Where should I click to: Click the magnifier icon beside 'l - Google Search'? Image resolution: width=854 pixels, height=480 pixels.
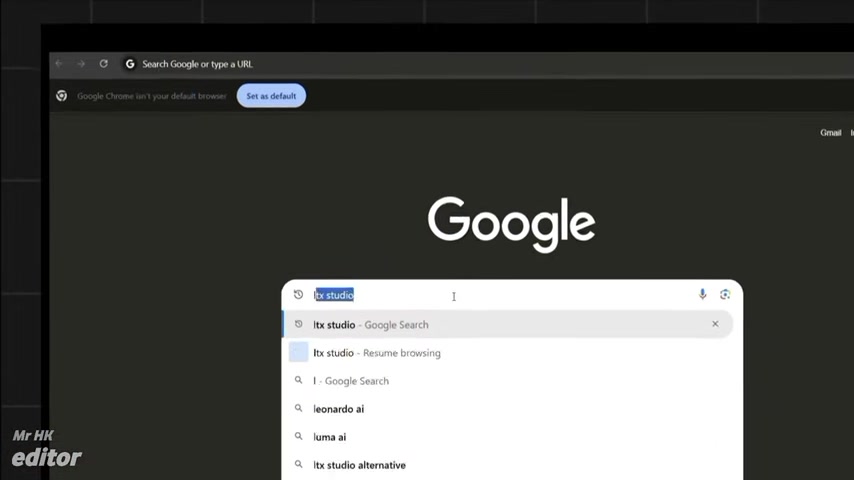coord(298,380)
